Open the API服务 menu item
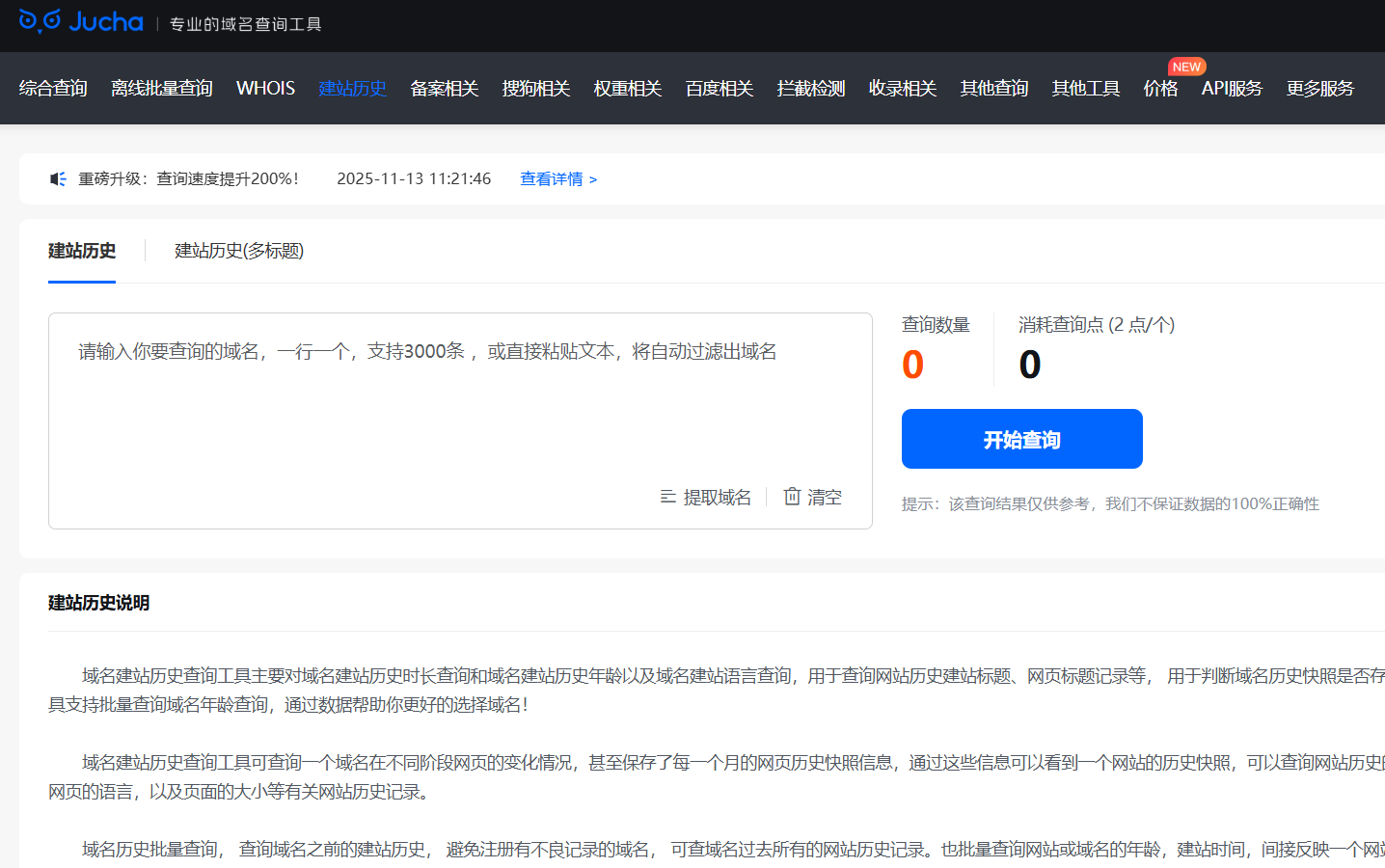This screenshot has height=868, width=1385. 1232,89
